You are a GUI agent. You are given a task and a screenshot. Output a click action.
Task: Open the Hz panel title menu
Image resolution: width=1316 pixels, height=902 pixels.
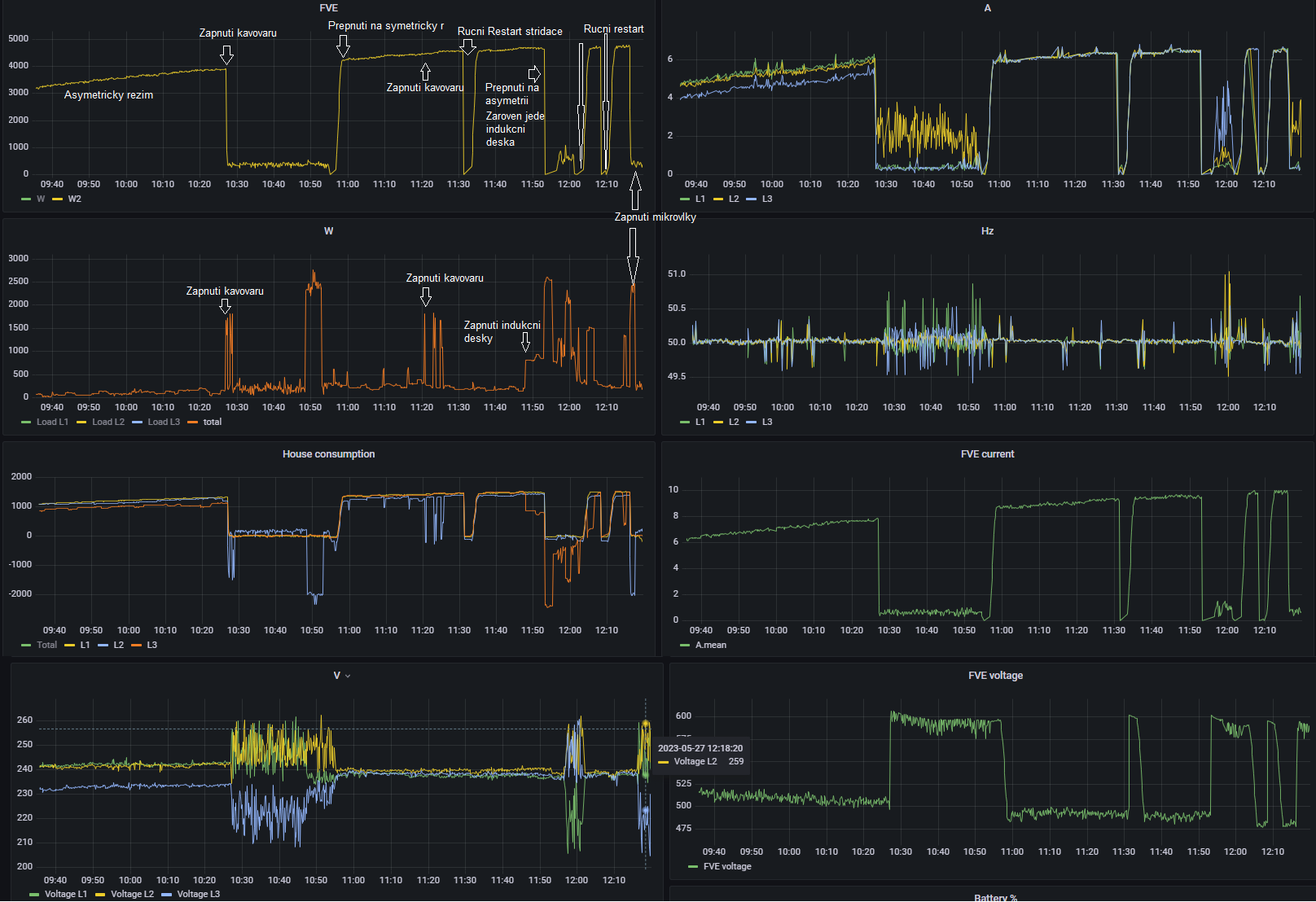[987, 231]
